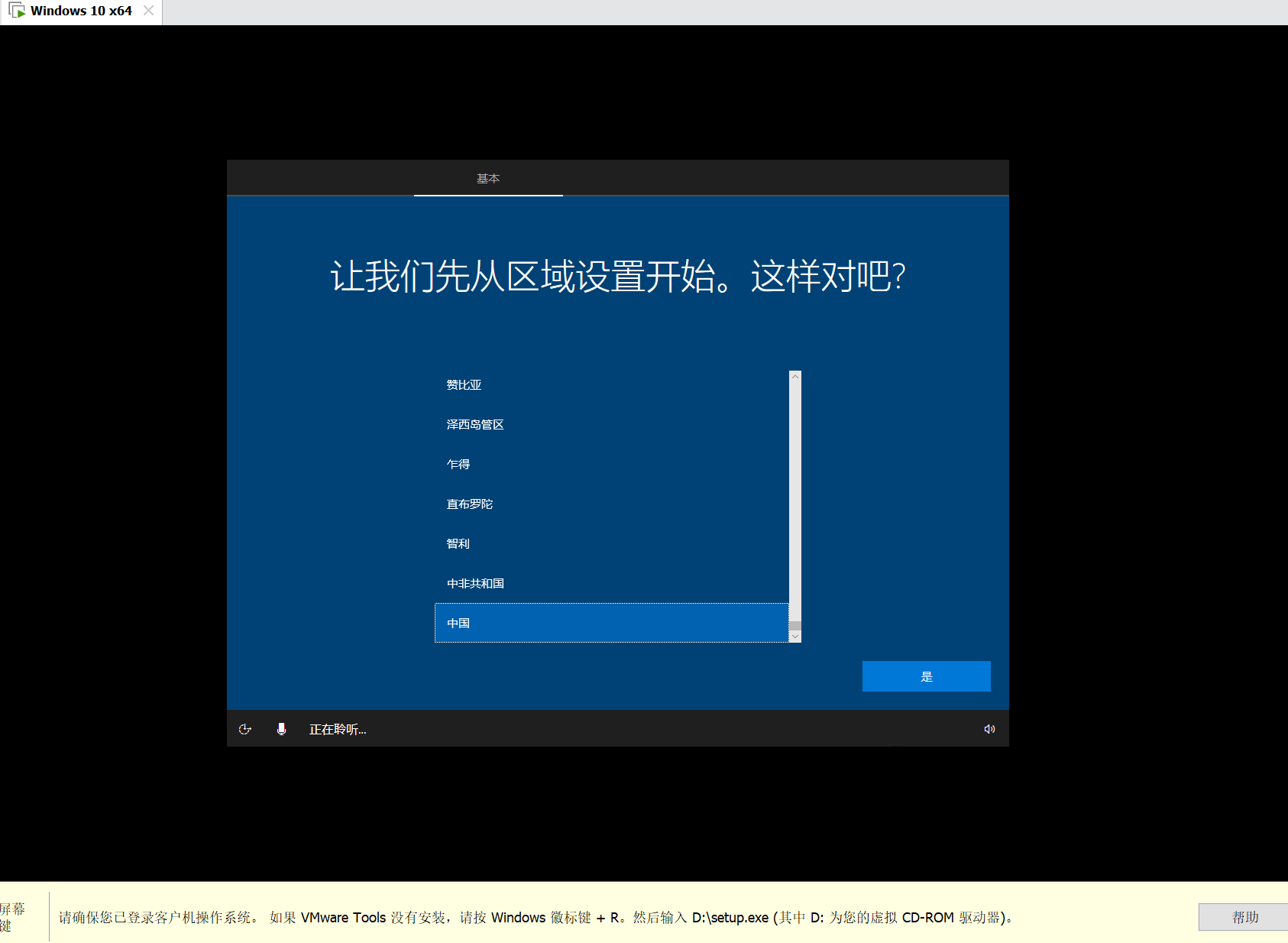
Task: Click the region list scroll up arrow
Action: [x=795, y=376]
